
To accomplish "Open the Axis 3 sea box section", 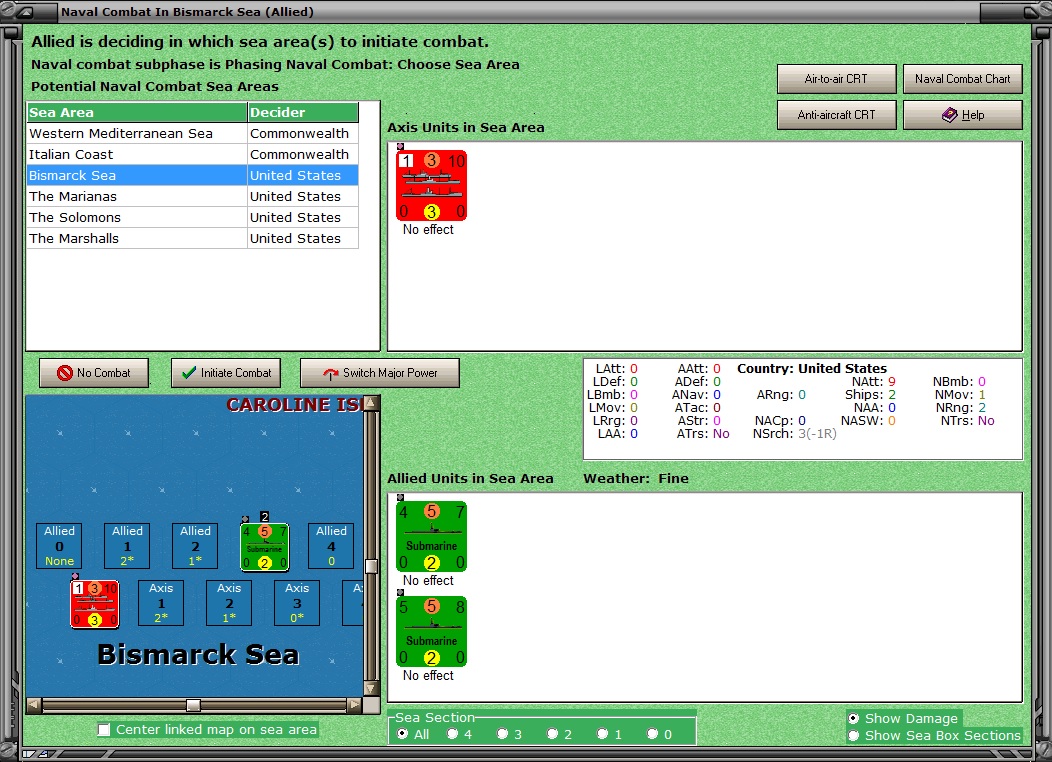I will [297, 603].
